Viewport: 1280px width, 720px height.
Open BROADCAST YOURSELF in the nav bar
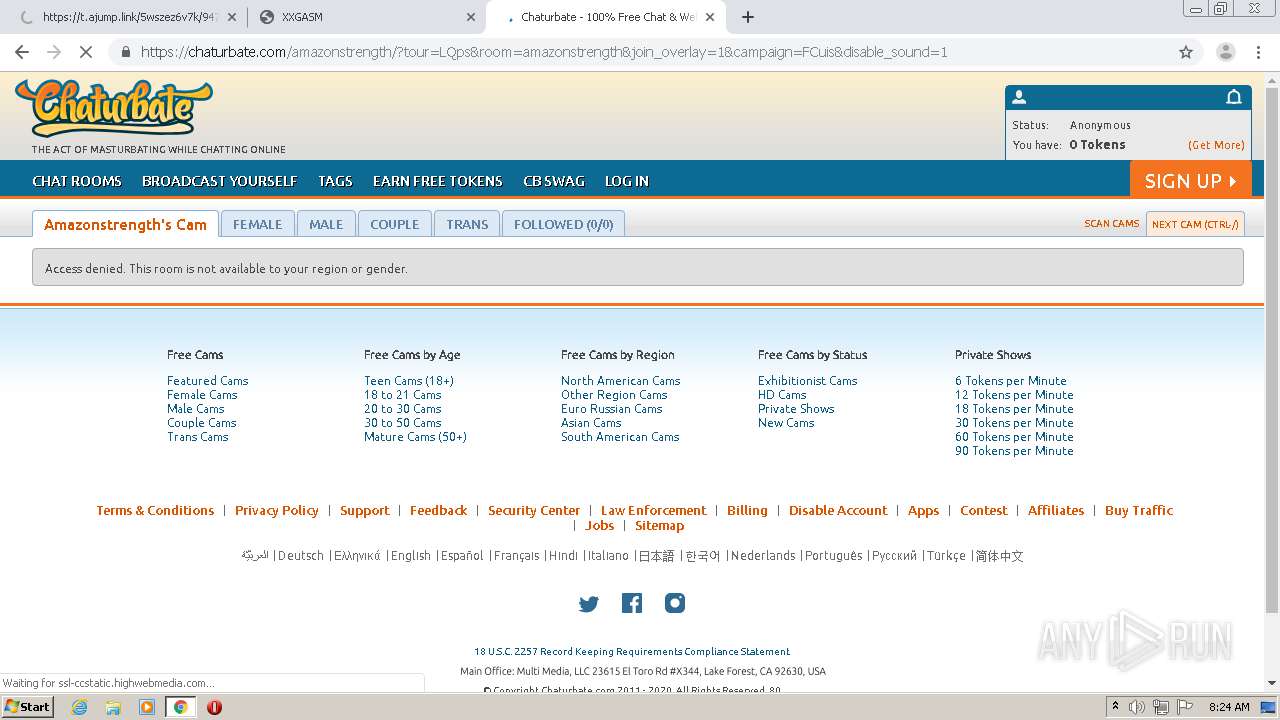(220, 181)
